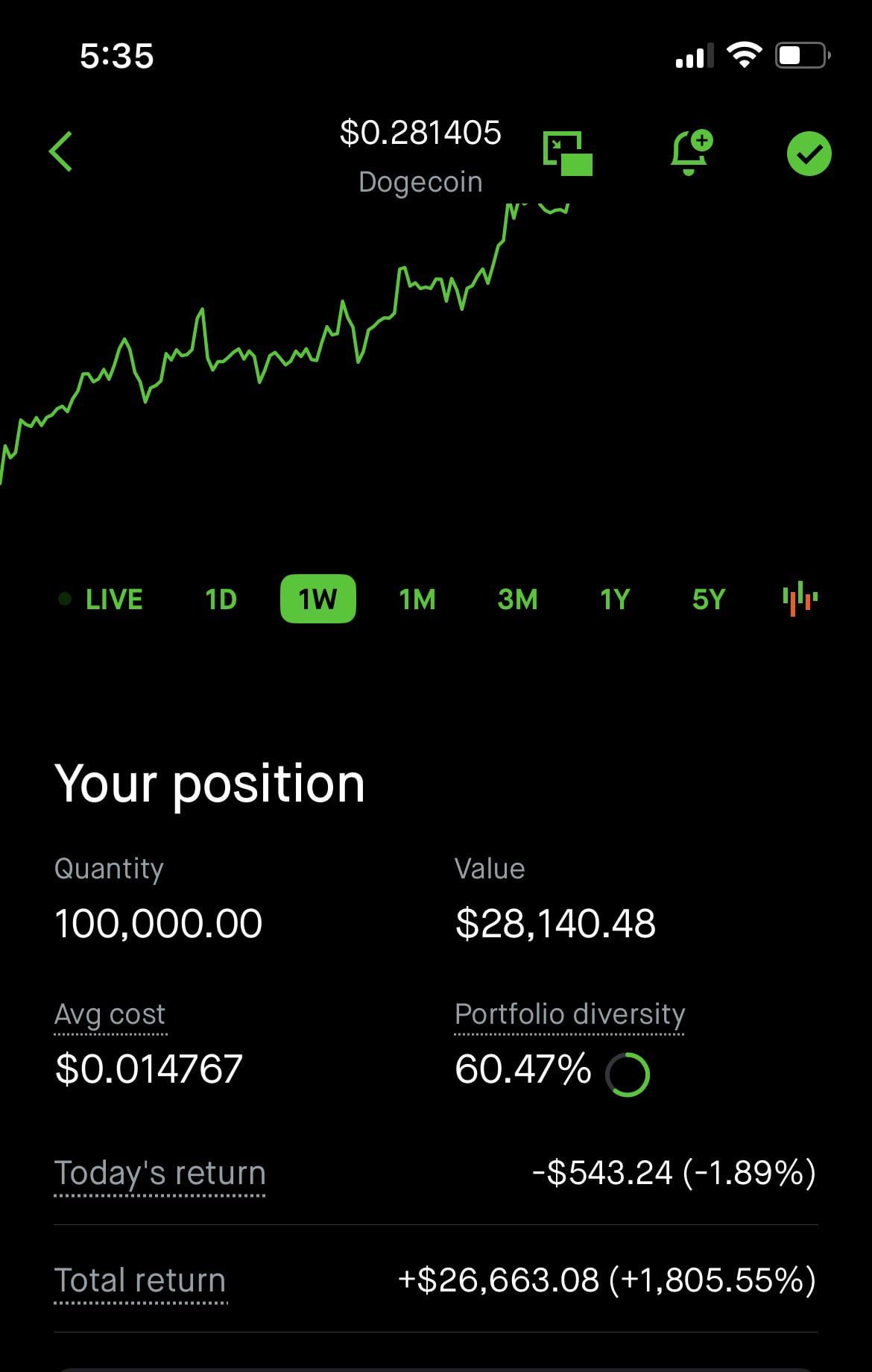Screen dimensions: 872x1372
Task: Tap the portfolio diversity ring indicator
Action: (x=628, y=1074)
